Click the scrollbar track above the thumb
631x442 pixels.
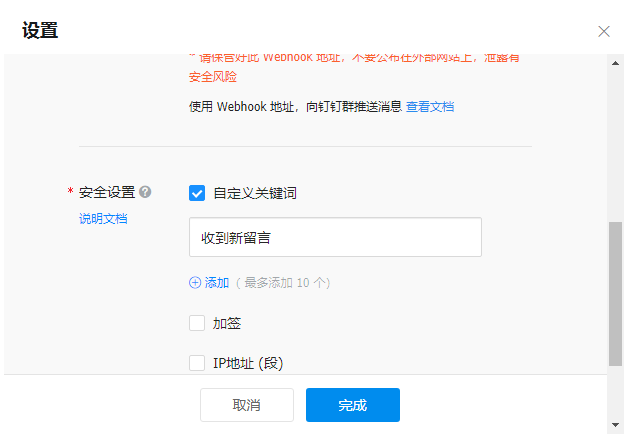tap(615, 145)
